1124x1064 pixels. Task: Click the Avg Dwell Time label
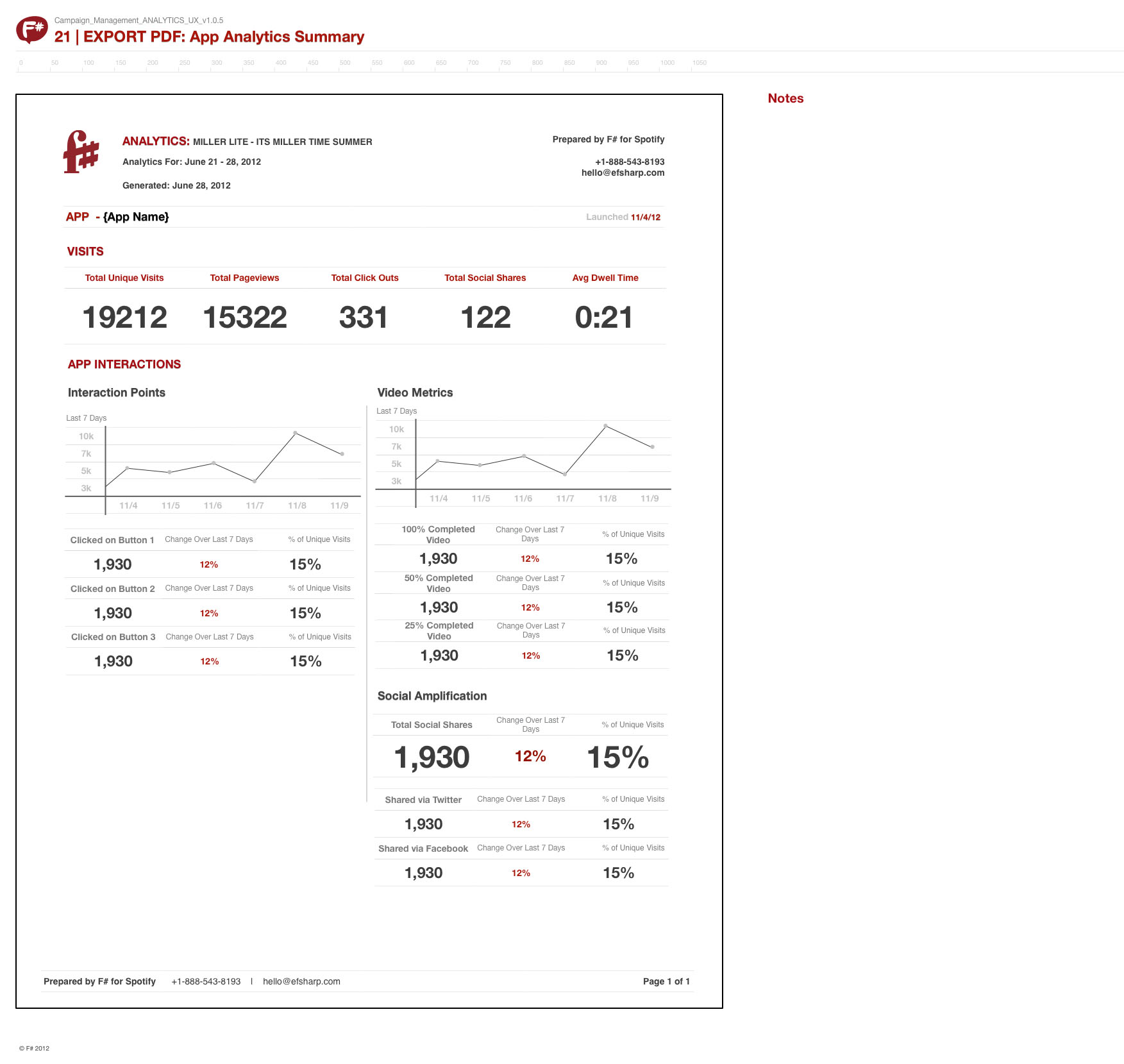click(x=605, y=278)
